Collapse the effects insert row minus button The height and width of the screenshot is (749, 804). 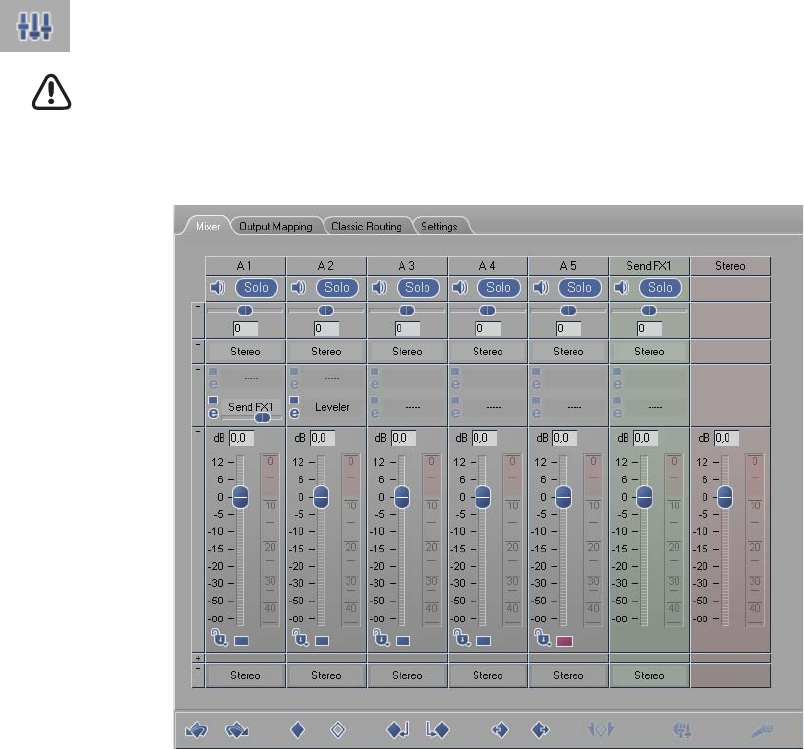198,369
